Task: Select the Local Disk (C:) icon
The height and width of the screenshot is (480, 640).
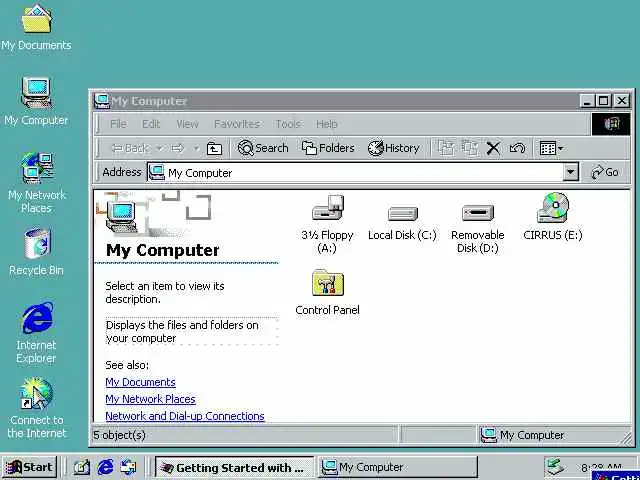Action: (x=402, y=213)
